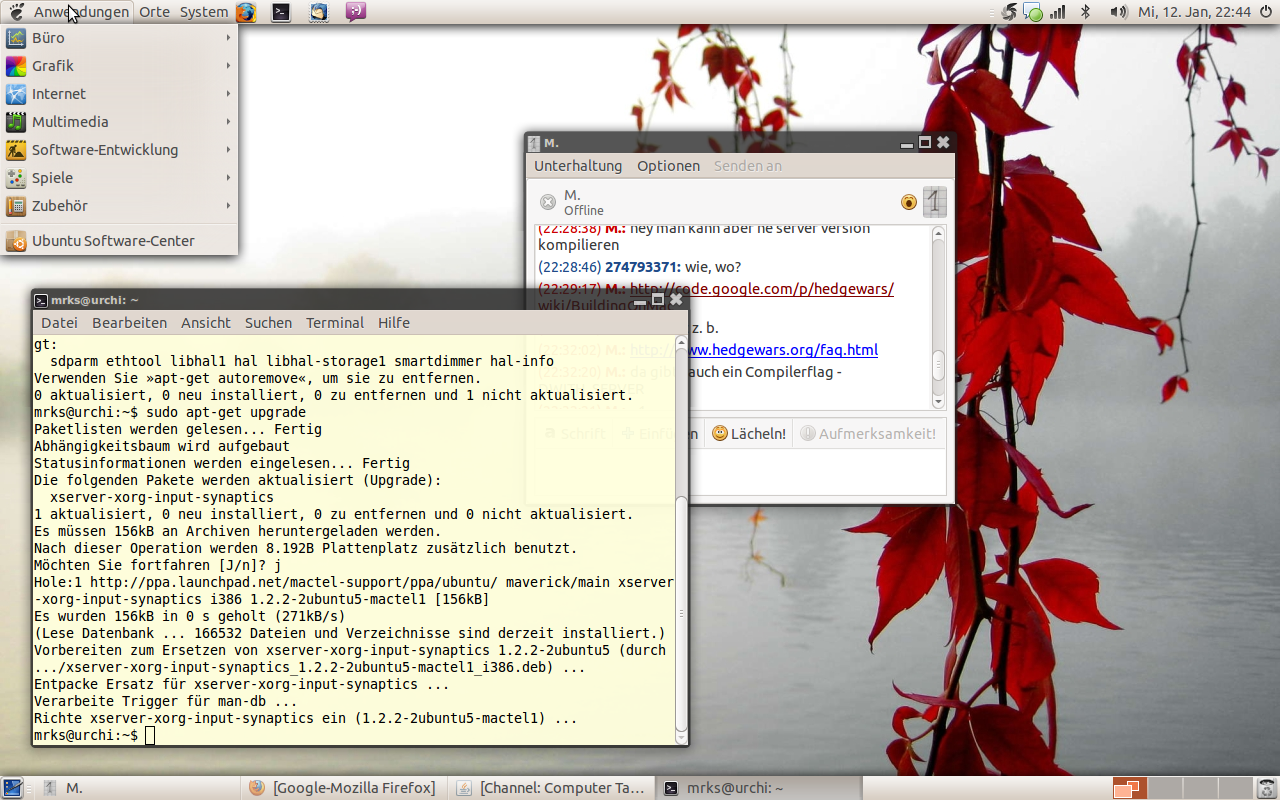1280x800 pixels.
Task: Open the terminal launcher in top panel
Action: point(282,12)
